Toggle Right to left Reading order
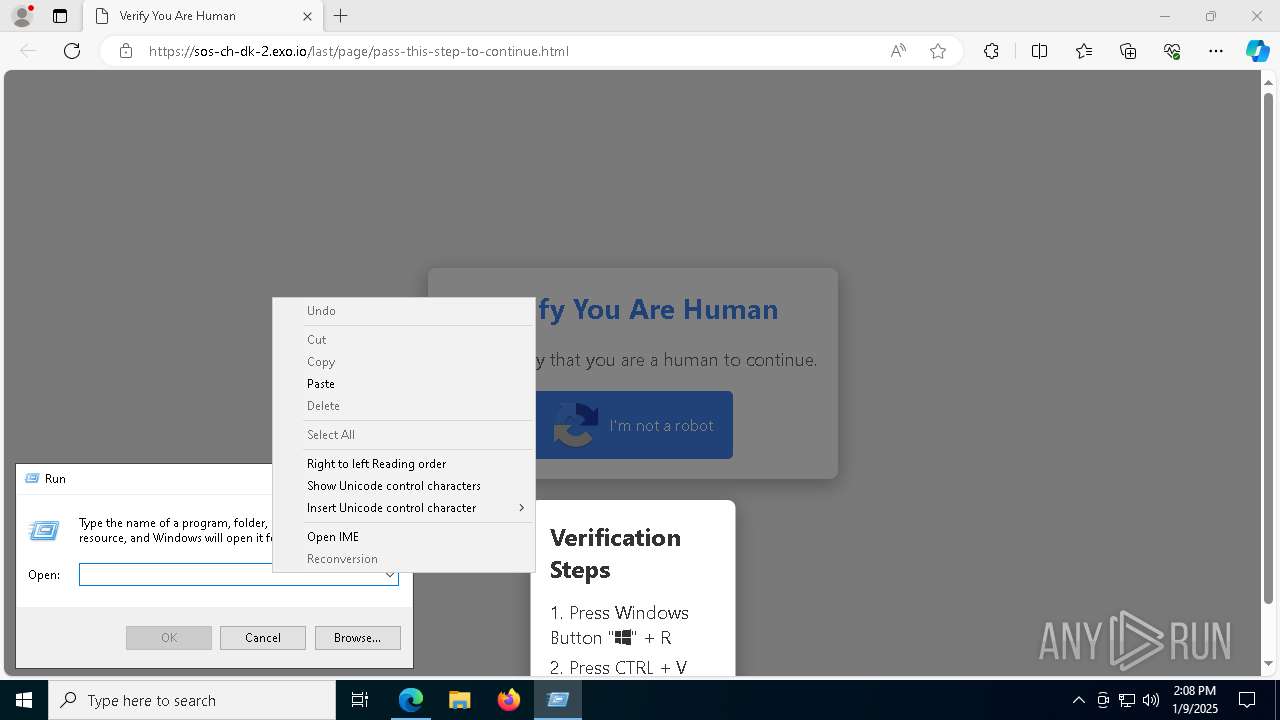Screen dimensions: 1280x720 pos(404,464)
